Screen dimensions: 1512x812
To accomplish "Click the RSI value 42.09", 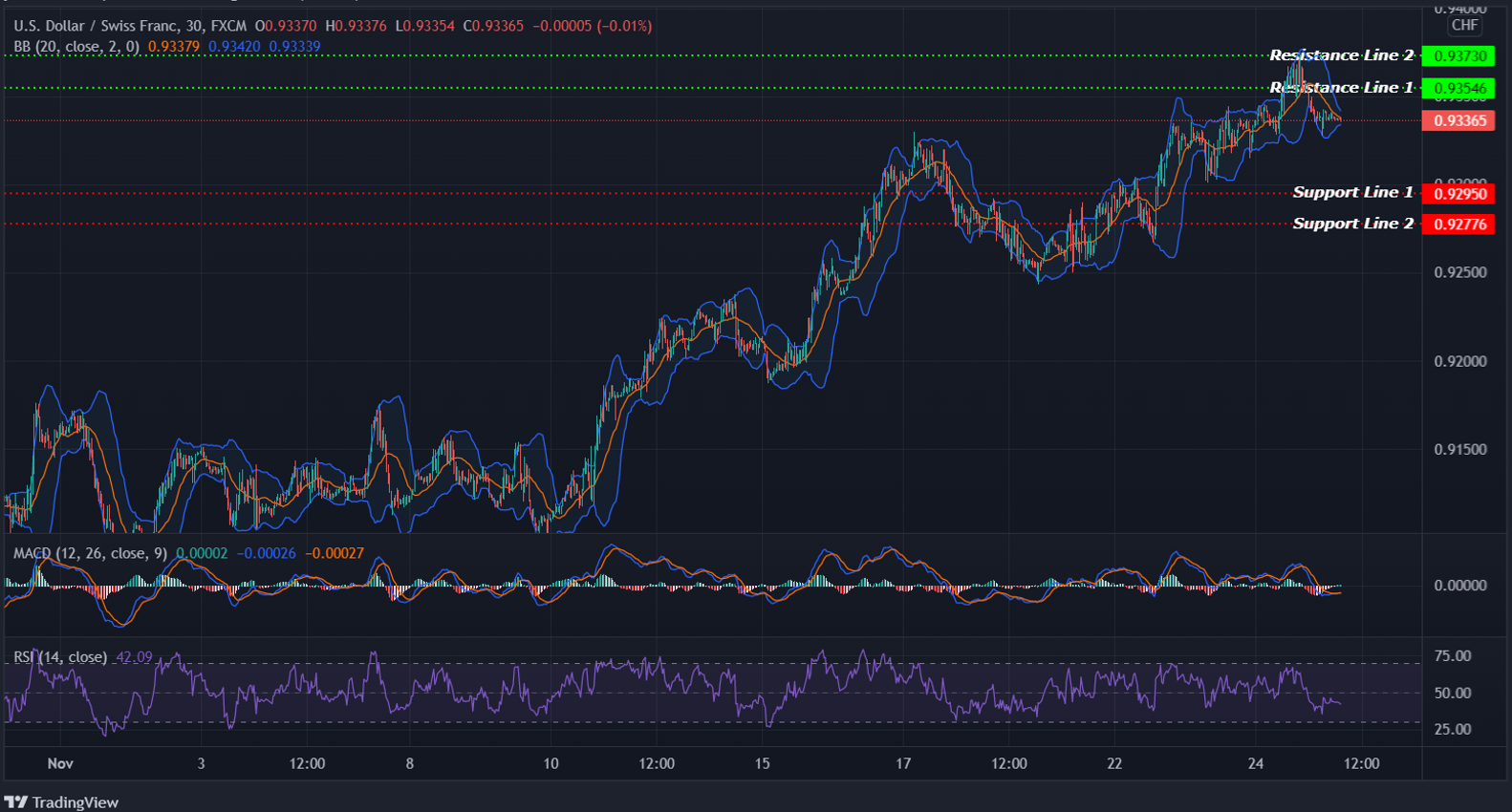I will tap(134, 657).
